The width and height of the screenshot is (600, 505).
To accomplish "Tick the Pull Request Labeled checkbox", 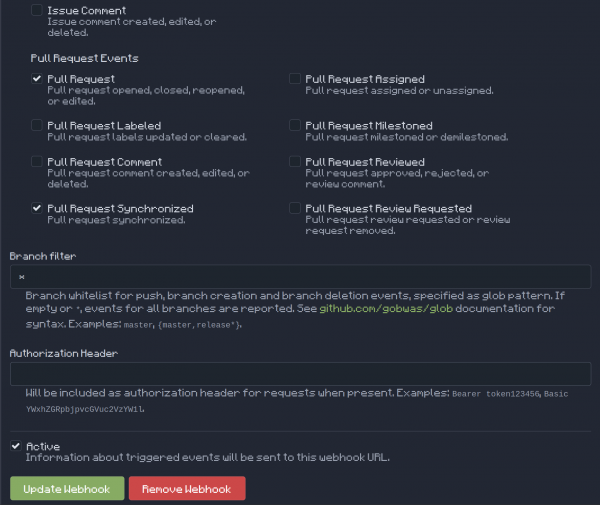I will coord(37,126).
